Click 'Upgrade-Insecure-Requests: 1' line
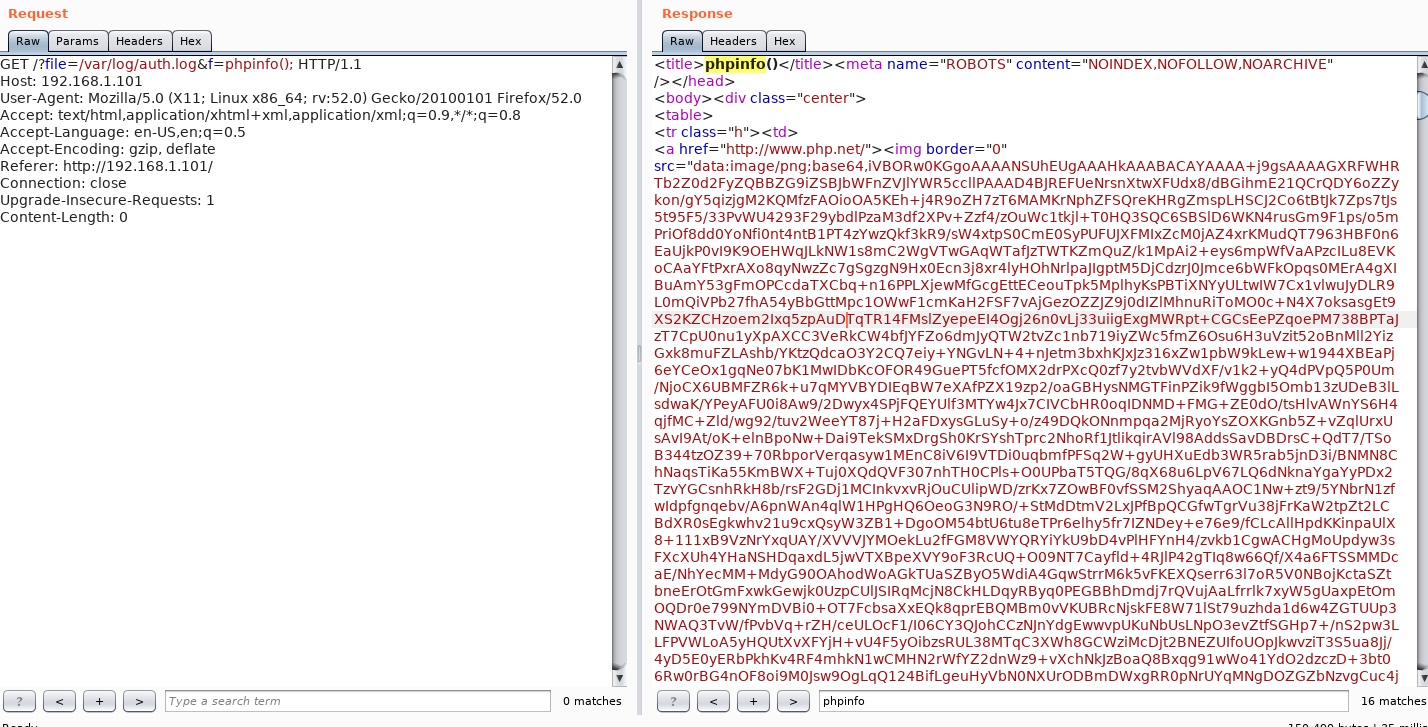This screenshot has height=727, width=1428. (107, 200)
